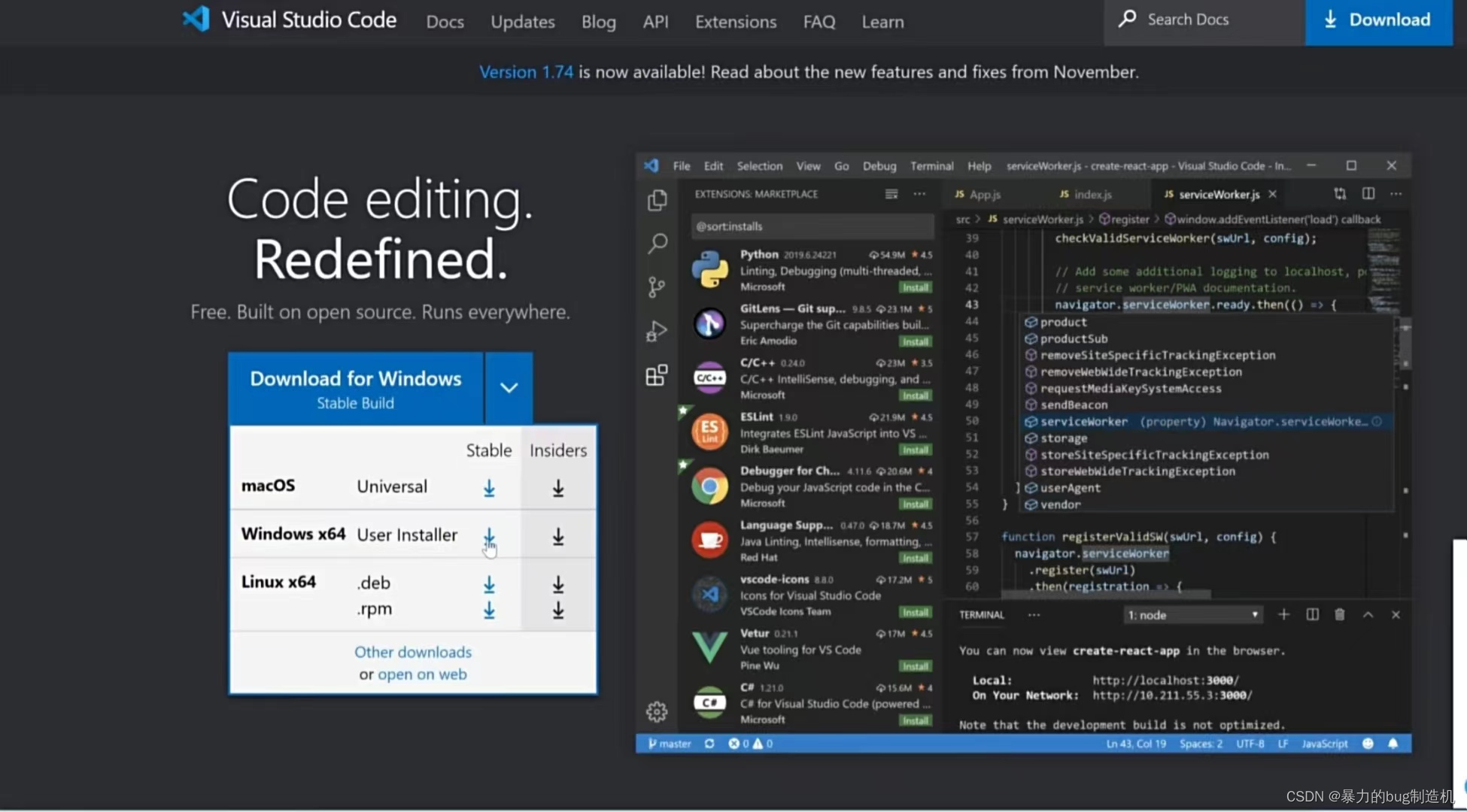Open Other downloads link
The image size is (1467, 812).
point(413,651)
